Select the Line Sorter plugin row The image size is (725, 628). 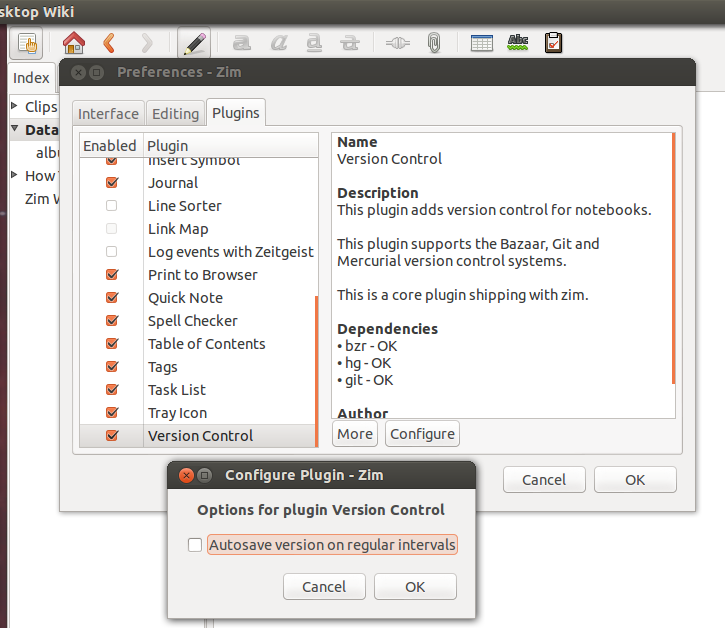[x=197, y=205]
